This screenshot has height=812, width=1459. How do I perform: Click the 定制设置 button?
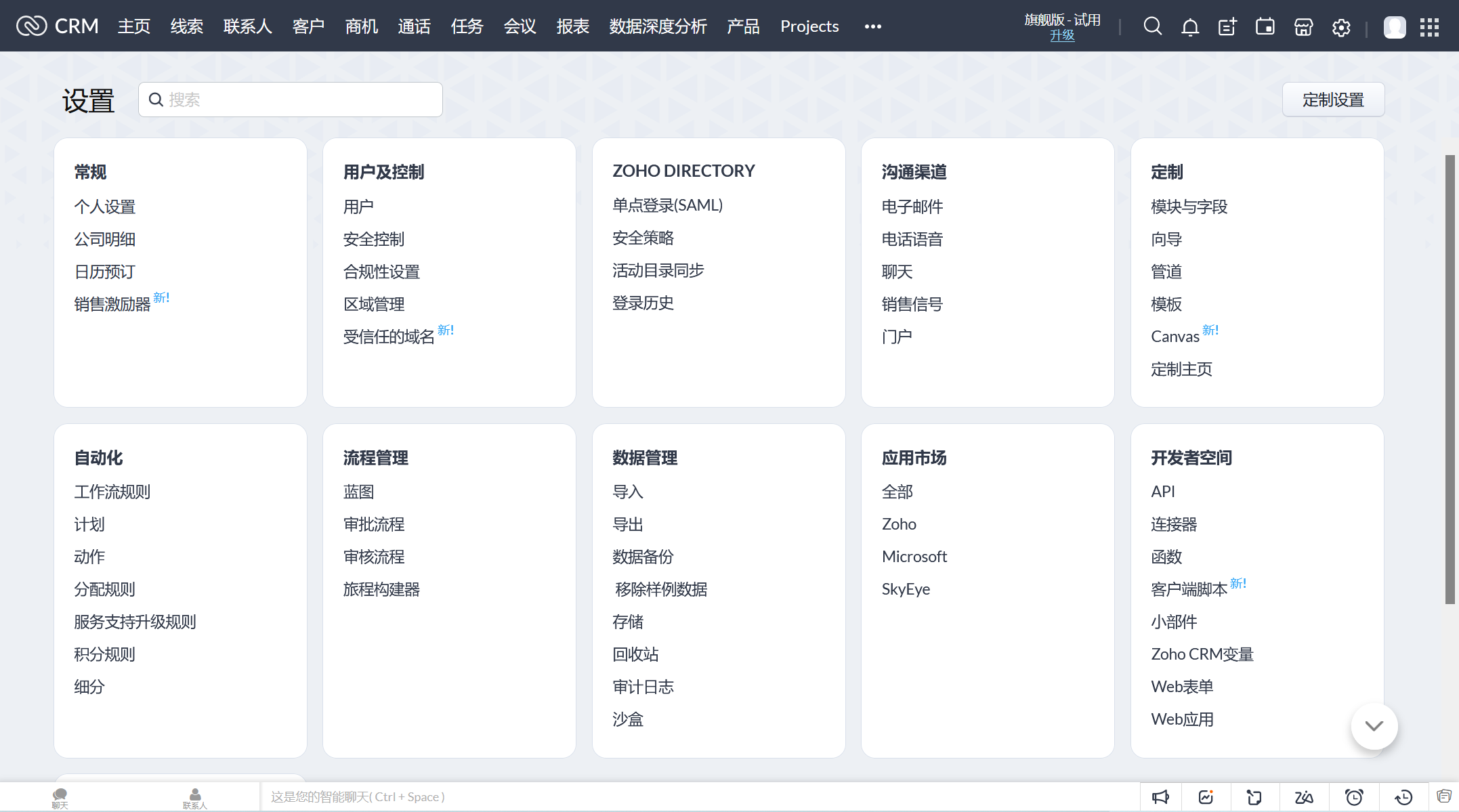point(1332,100)
